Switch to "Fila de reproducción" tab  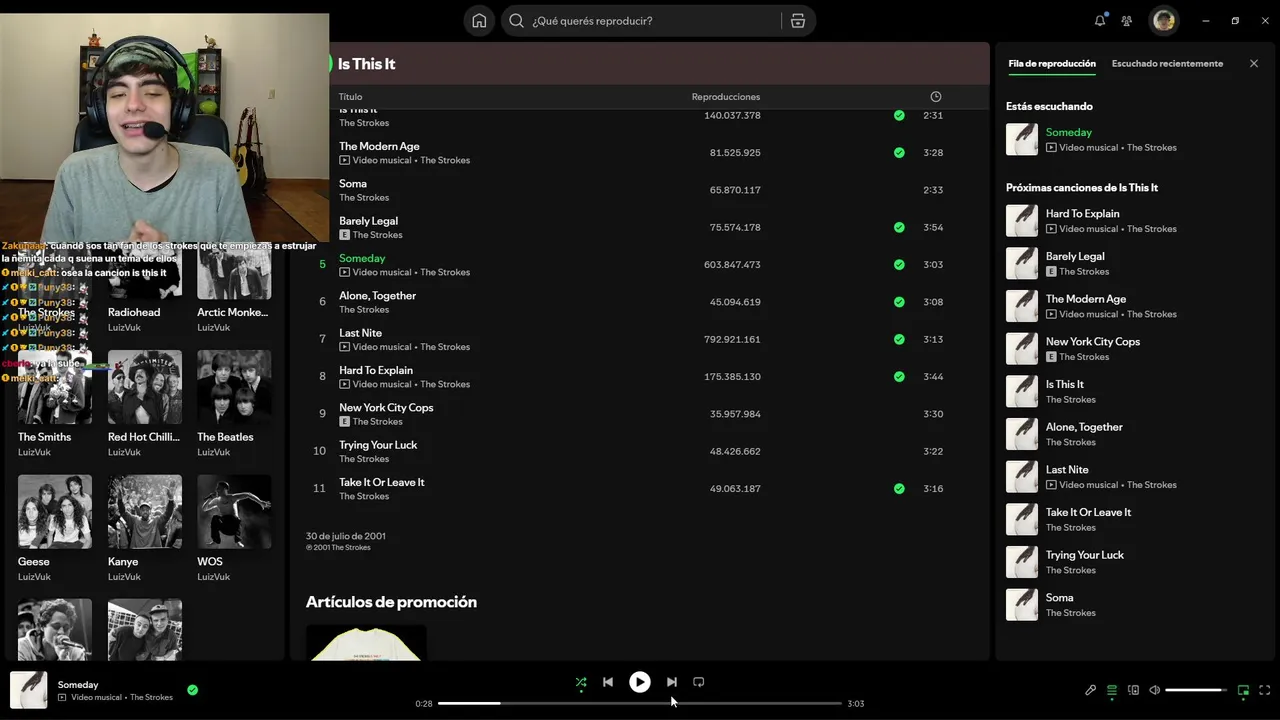tap(1052, 64)
